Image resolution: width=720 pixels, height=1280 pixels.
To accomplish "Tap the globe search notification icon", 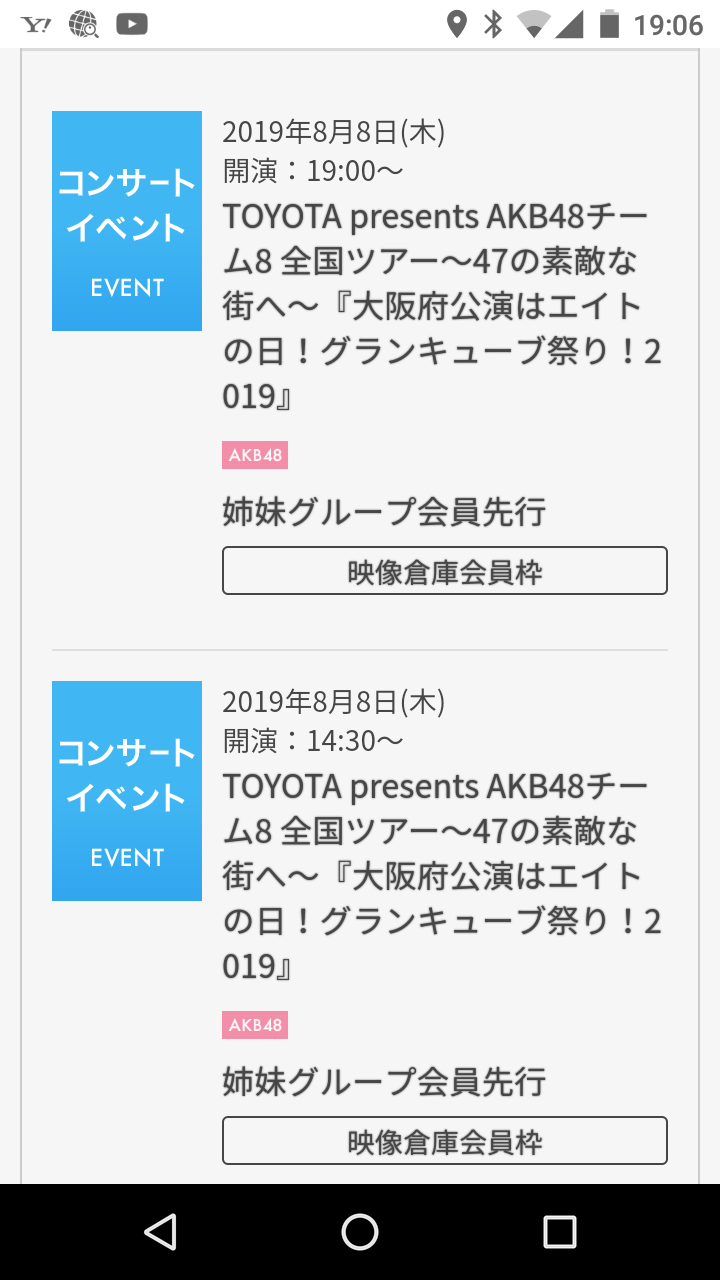I will (84, 24).
